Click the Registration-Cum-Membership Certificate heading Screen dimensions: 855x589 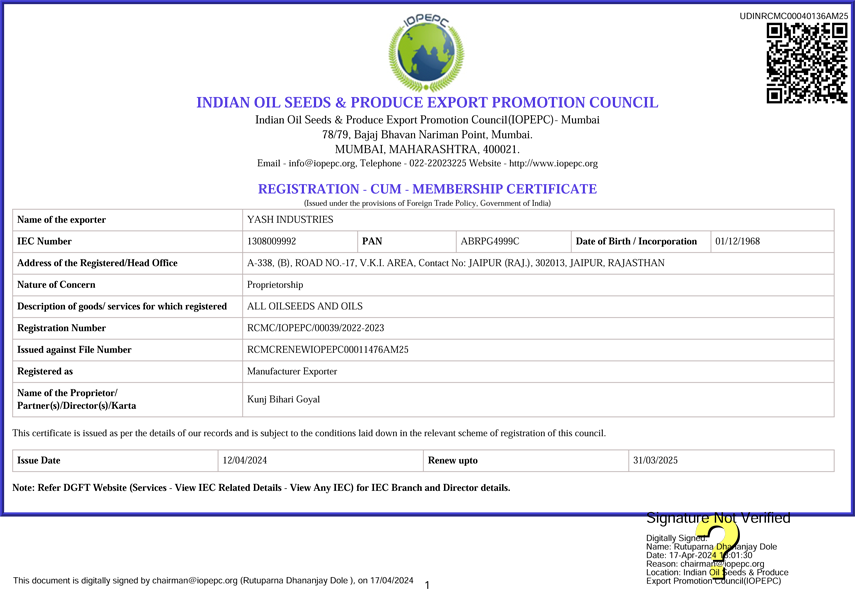(427, 189)
